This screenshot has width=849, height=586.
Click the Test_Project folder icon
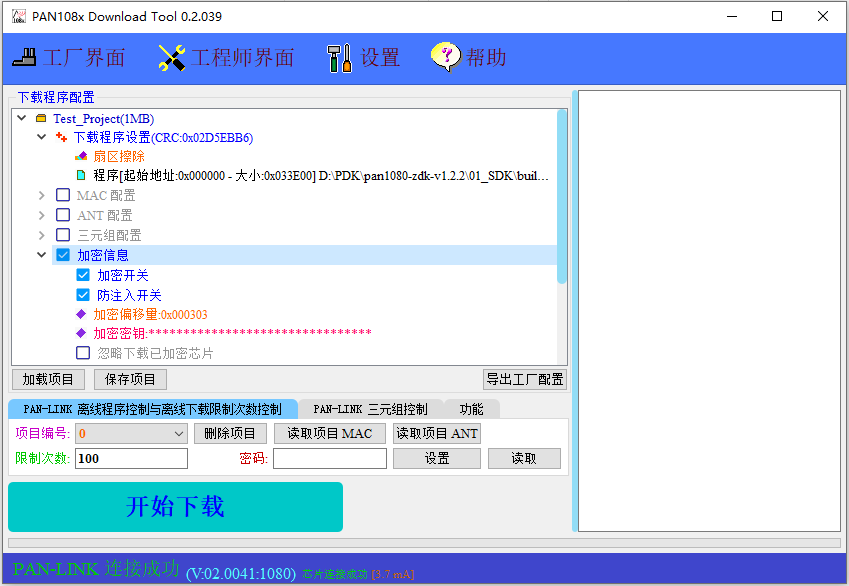click(x=41, y=118)
